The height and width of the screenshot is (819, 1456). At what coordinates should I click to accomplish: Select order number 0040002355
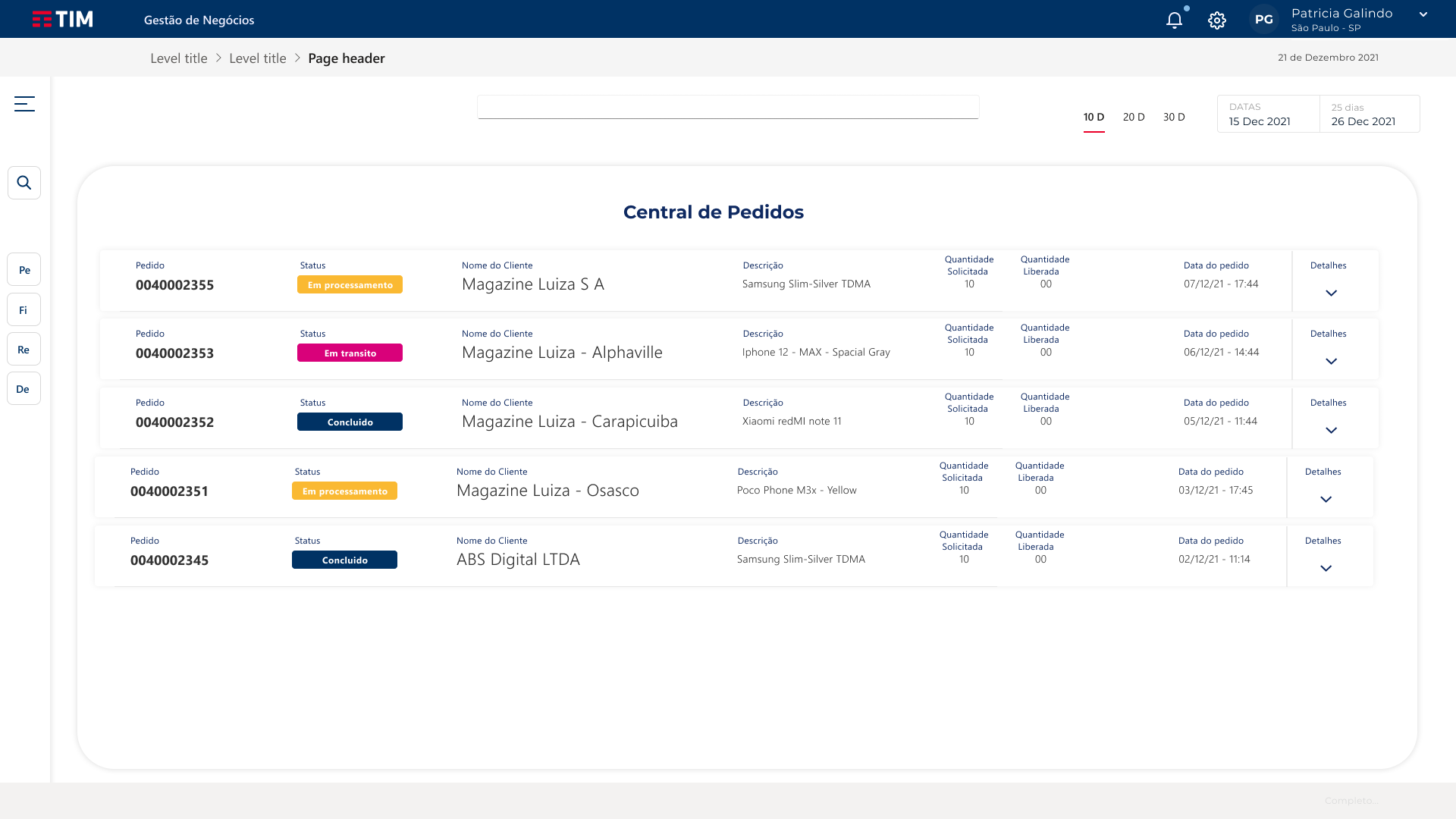coord(174,285)
